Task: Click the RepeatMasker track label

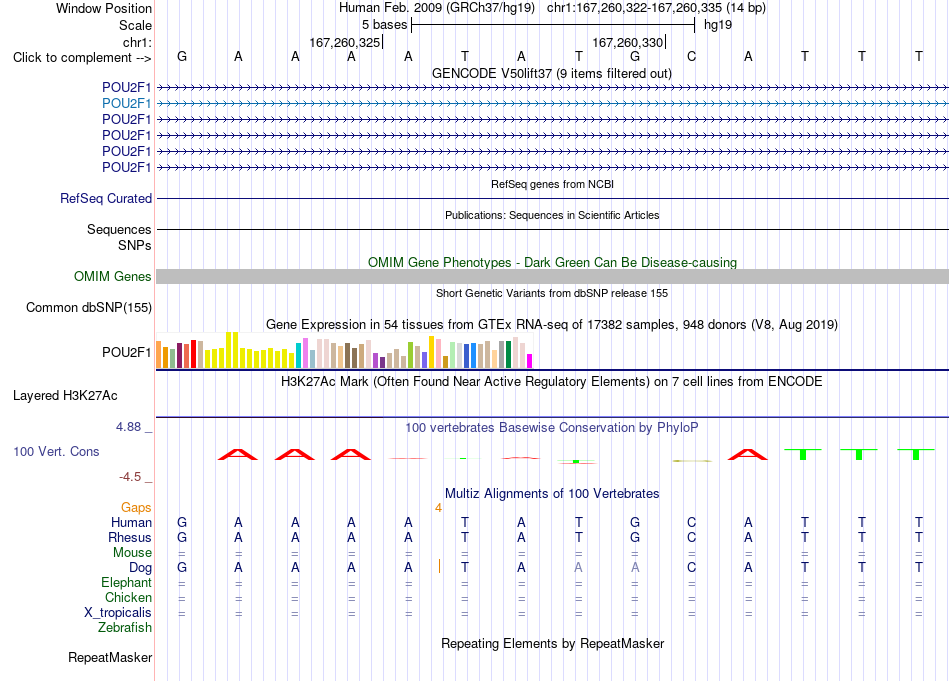Action: pyautogui.click(x=110, y=657)
